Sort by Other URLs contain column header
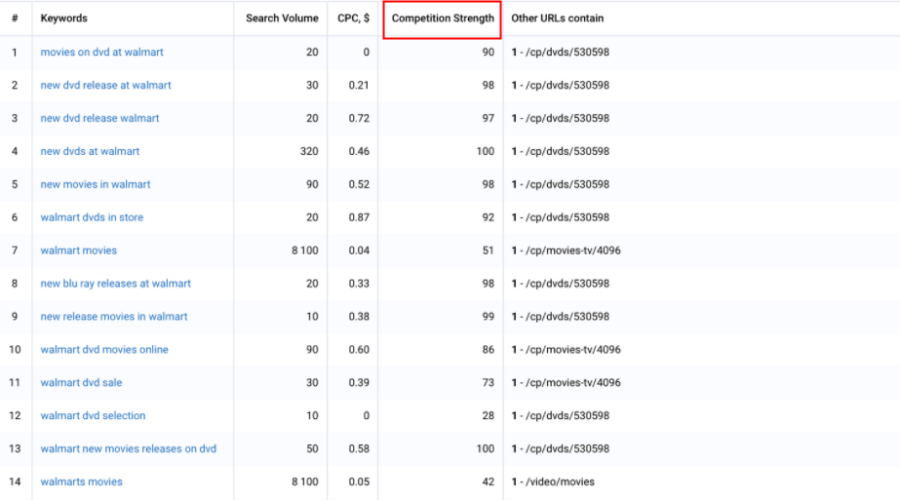 pyautogui.click(x=557, y=18)
